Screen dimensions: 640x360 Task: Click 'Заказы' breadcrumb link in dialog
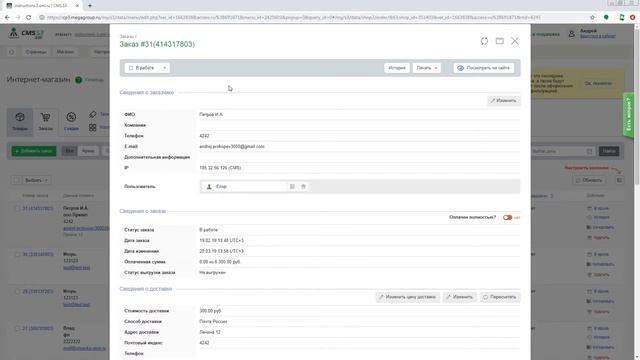(127, 36)
